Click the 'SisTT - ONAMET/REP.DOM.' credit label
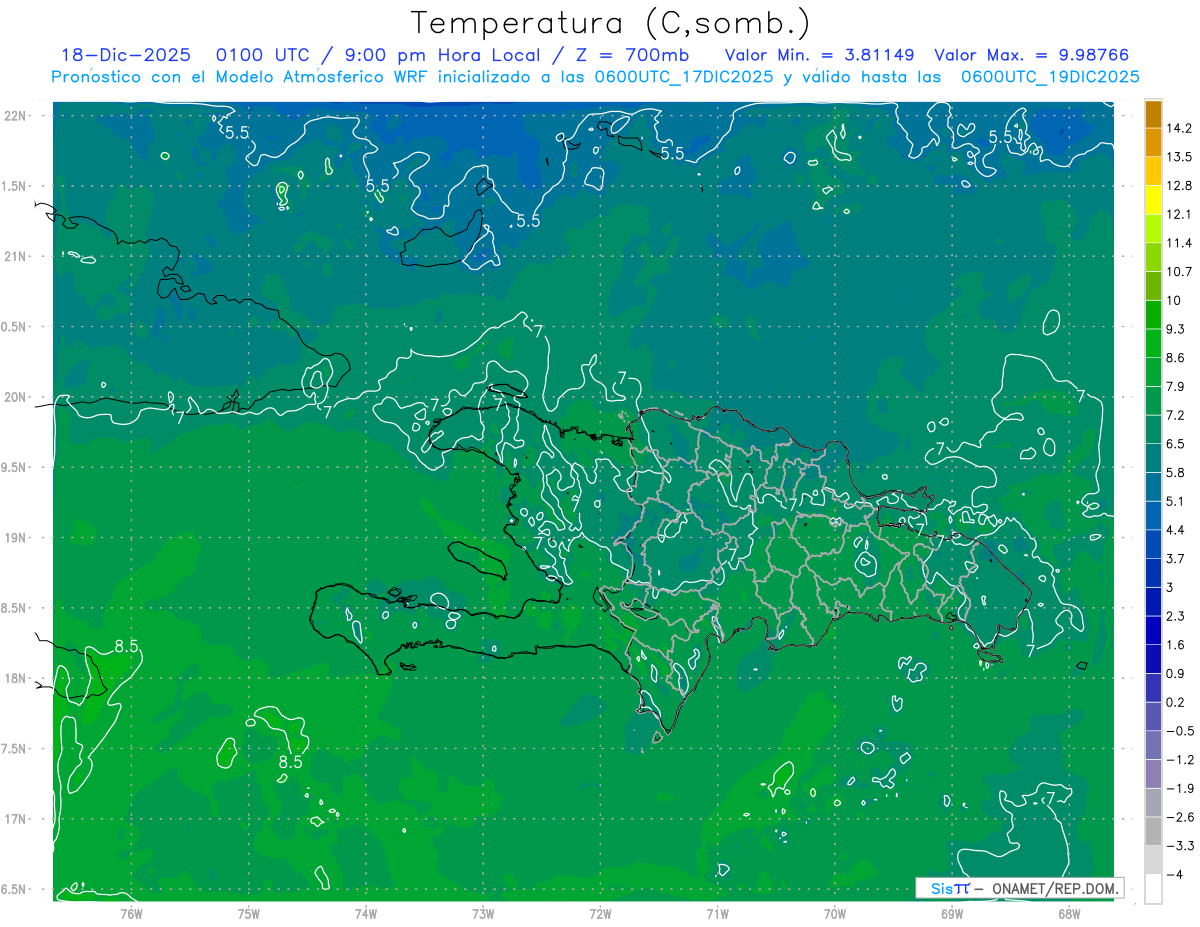This screenshot has height=927, width=1200. 1019,888
